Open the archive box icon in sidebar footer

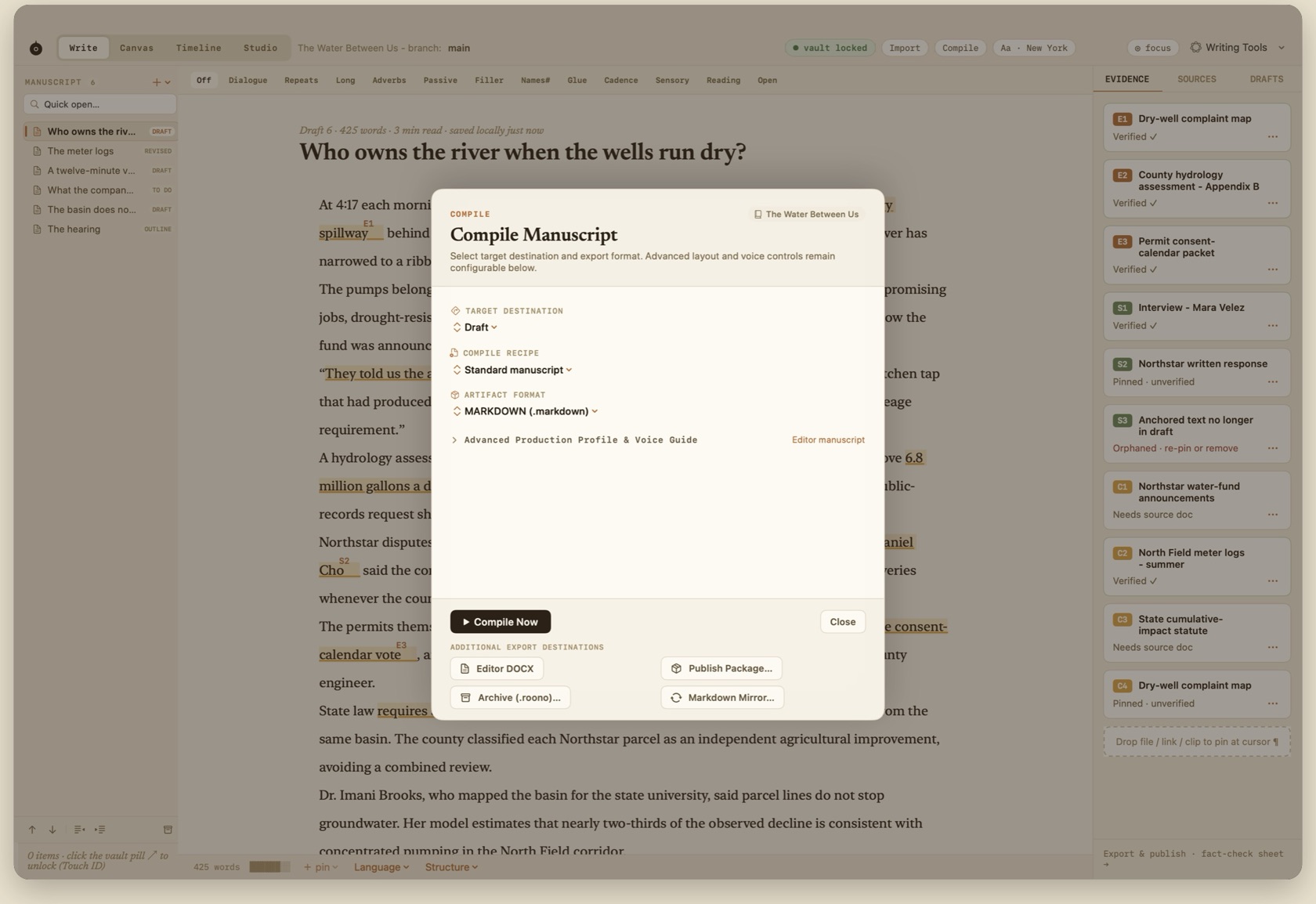click(168, 830)
